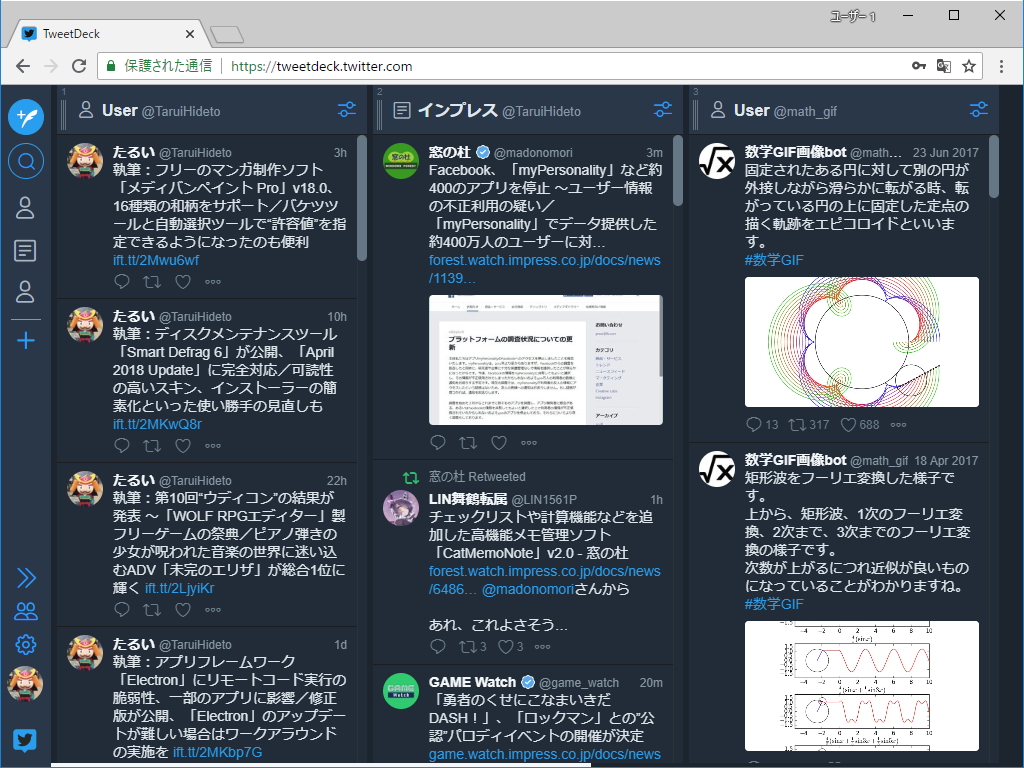Open the accounts panel people icon
The width and height of the screenshot is (1024, 768).
pos(25,611)
